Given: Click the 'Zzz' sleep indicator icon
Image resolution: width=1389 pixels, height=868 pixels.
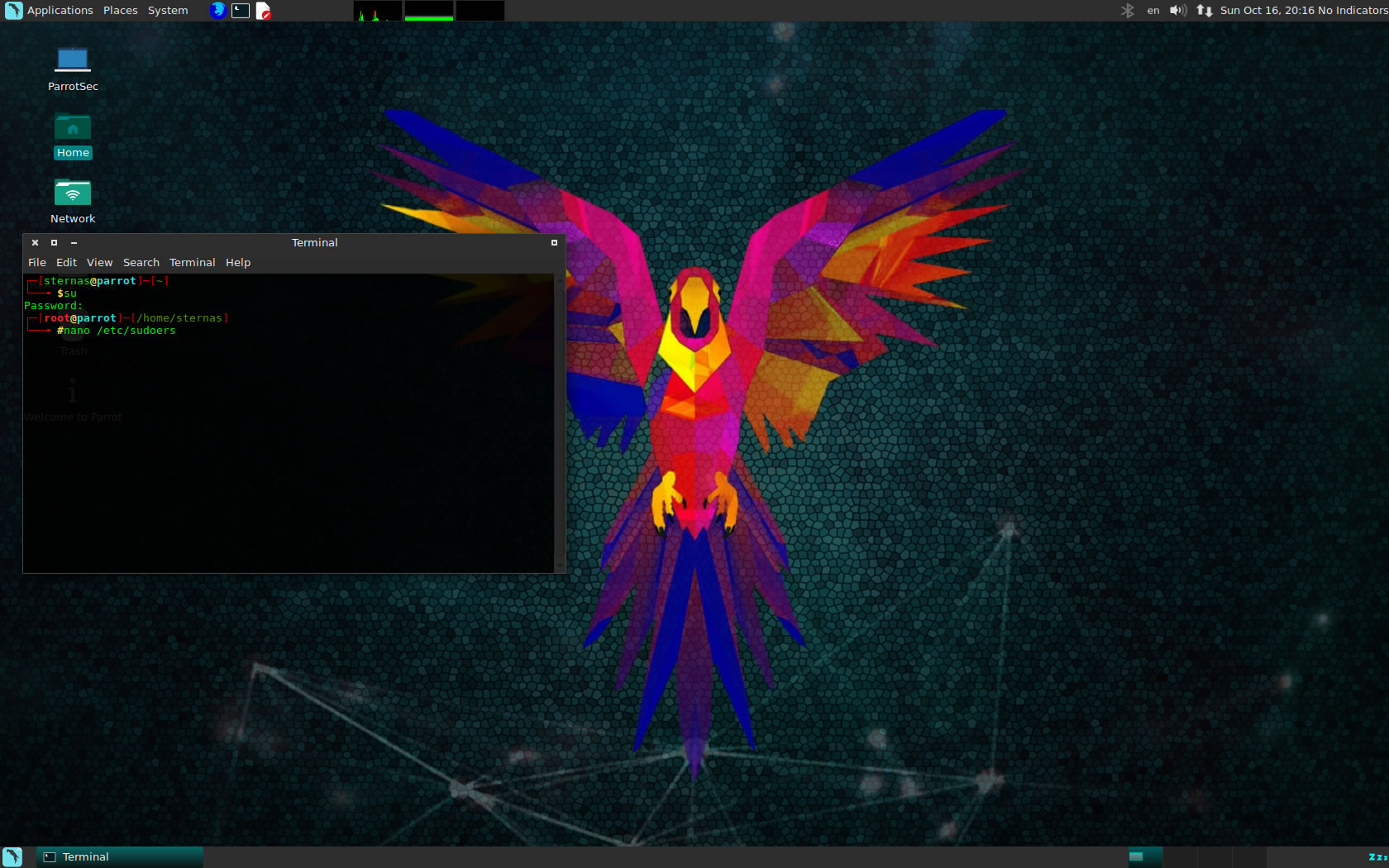Looking at the screenshot, I should click(1377, 857).
